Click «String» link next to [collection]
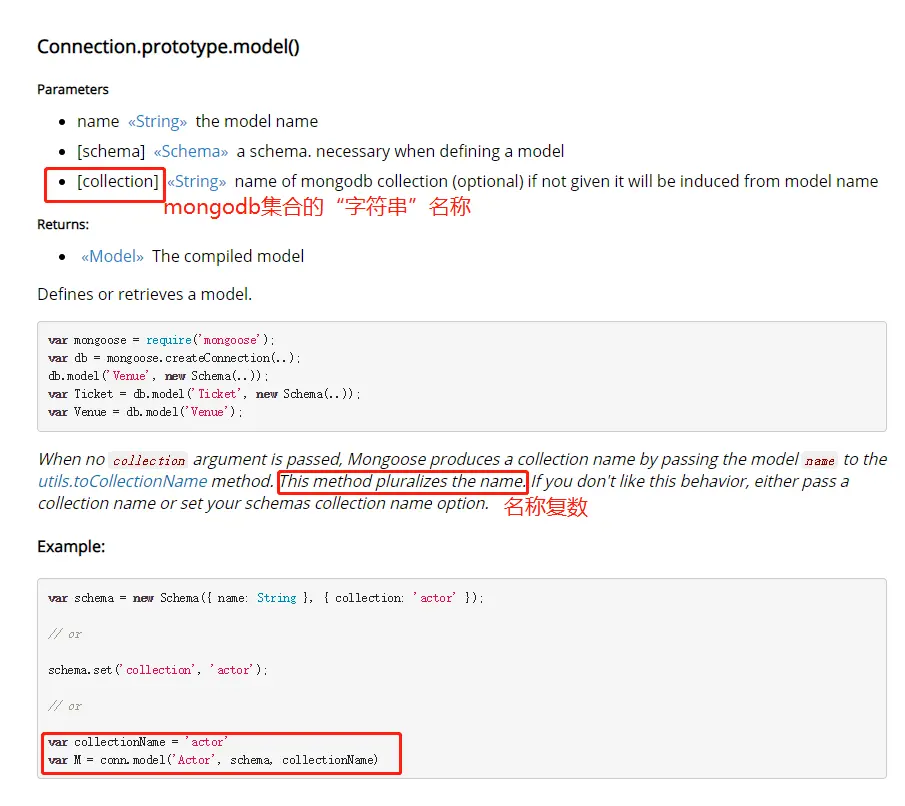Viewport: 905px width, 806px height. [x=196, y=181]
